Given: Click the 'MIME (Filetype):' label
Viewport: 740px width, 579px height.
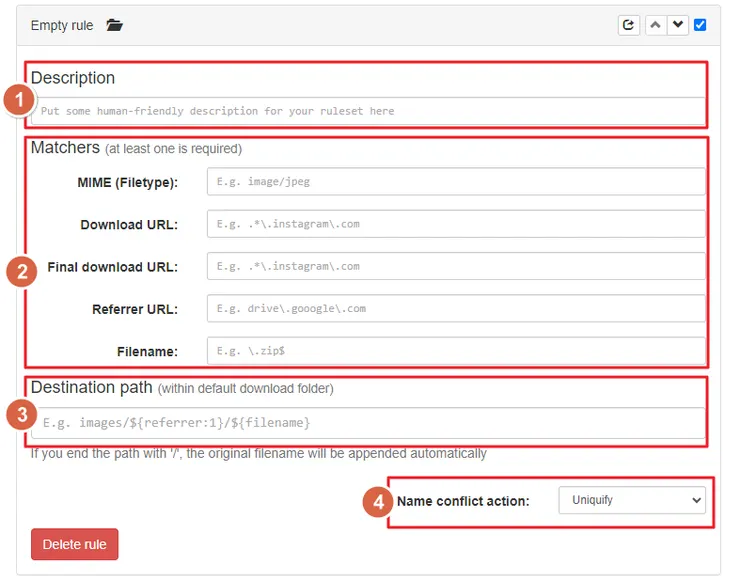Looking at the screenshot, I should pyautogui.click(x=127, y=183).
